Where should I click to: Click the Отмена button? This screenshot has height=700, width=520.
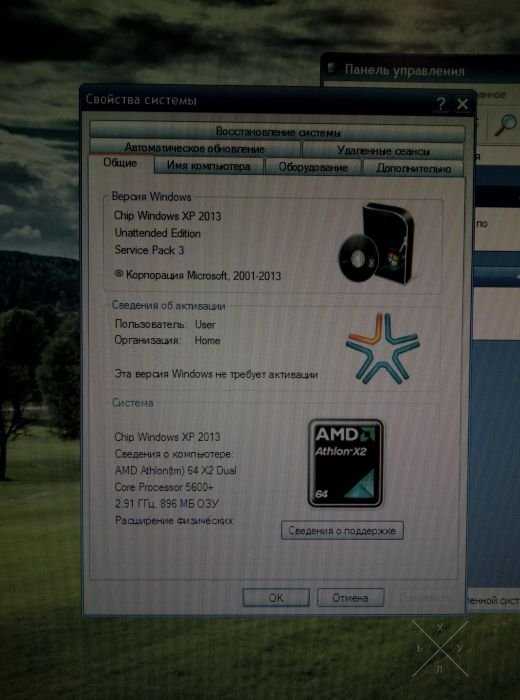350,597
